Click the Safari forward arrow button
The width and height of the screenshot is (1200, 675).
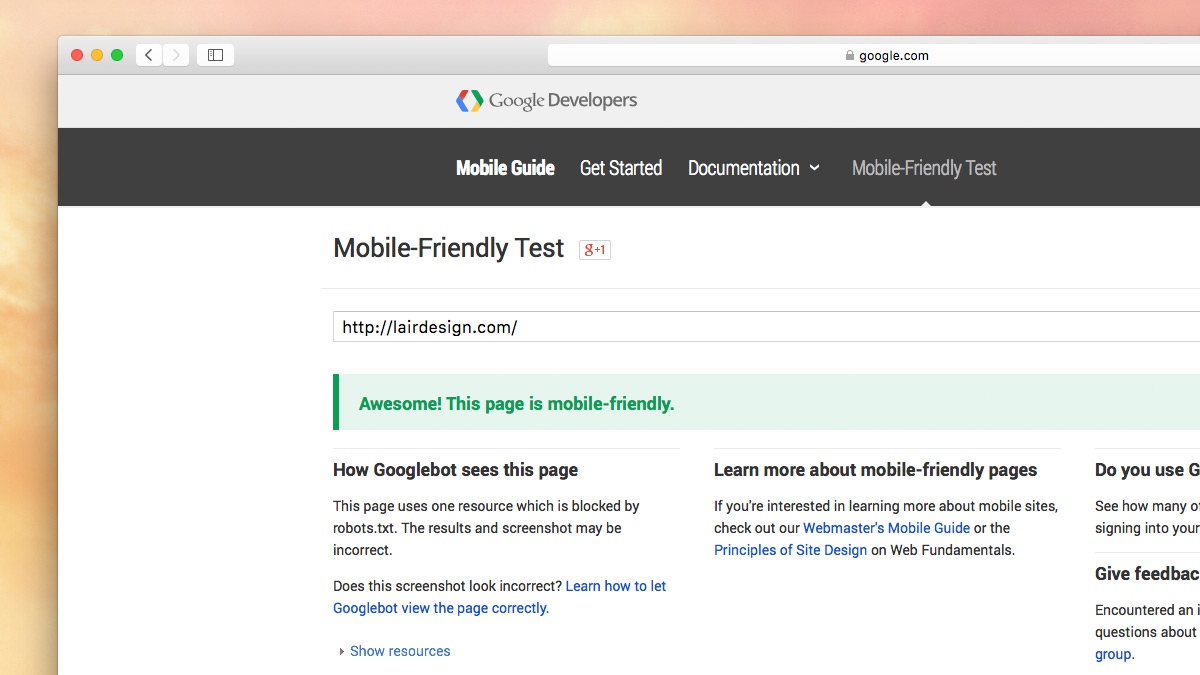tap(176, 55)
